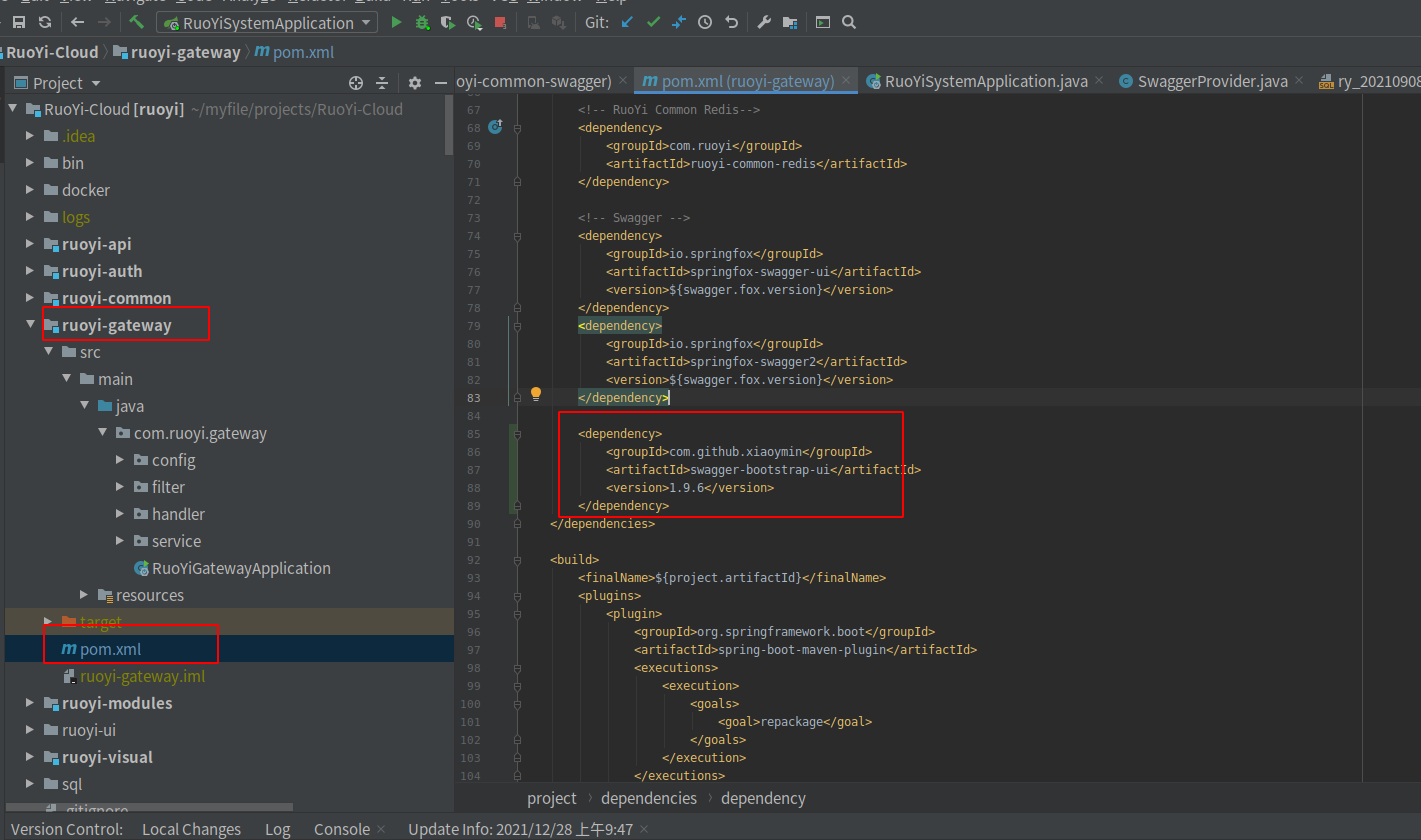The width and height of the screenshot is (1421, 840).
Task: Collapse all in the Project panel
Action: pos(382,83)
